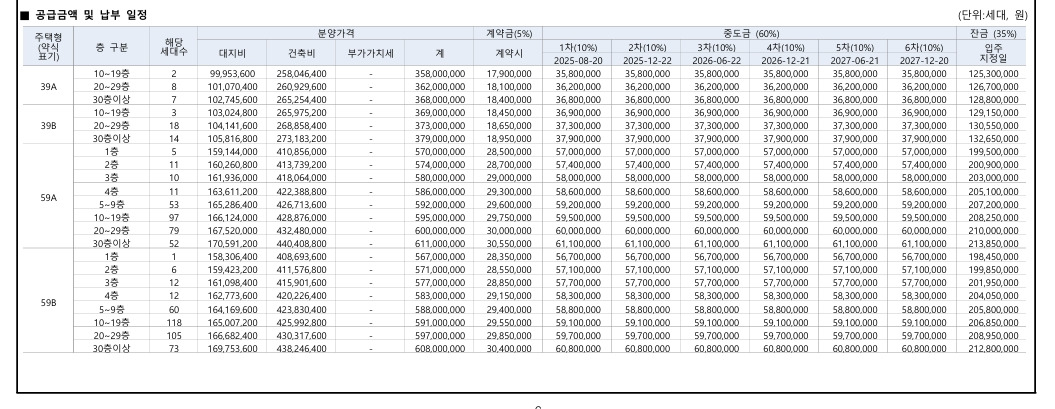1055x409 pixels.
Task: Select the total price '600,000,000'
Action: (x=439, y=231)
